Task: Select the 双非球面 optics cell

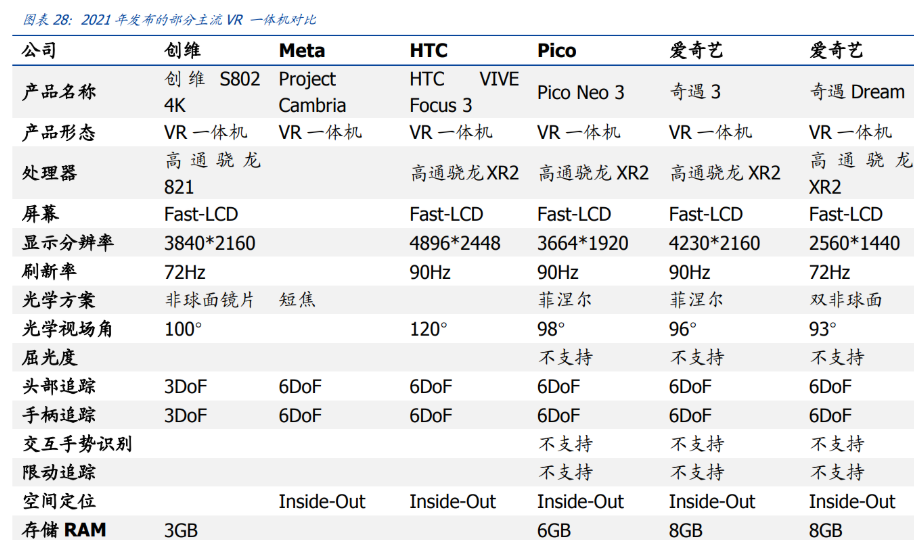Action: point(846,300)
